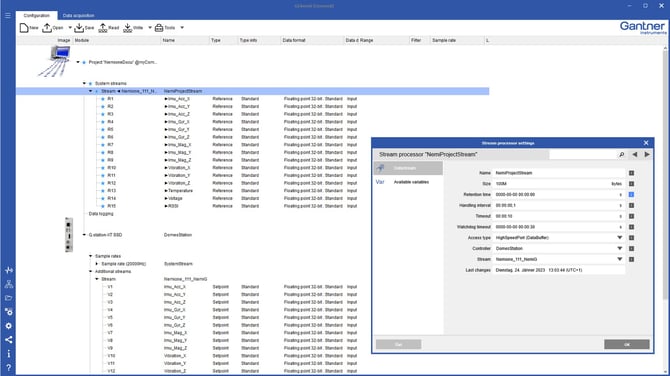Collapse the Additional streams node
The image size is (670, 376).
[91, 271]
